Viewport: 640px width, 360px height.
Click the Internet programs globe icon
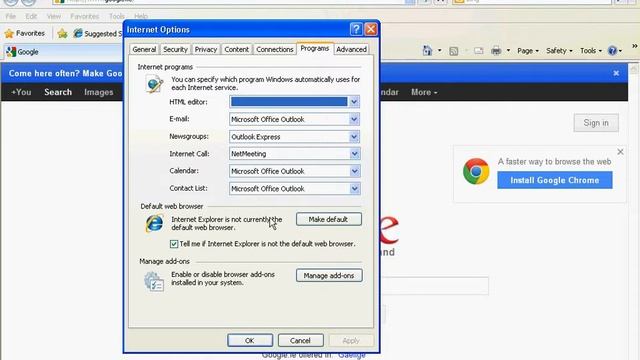point(154,84)
